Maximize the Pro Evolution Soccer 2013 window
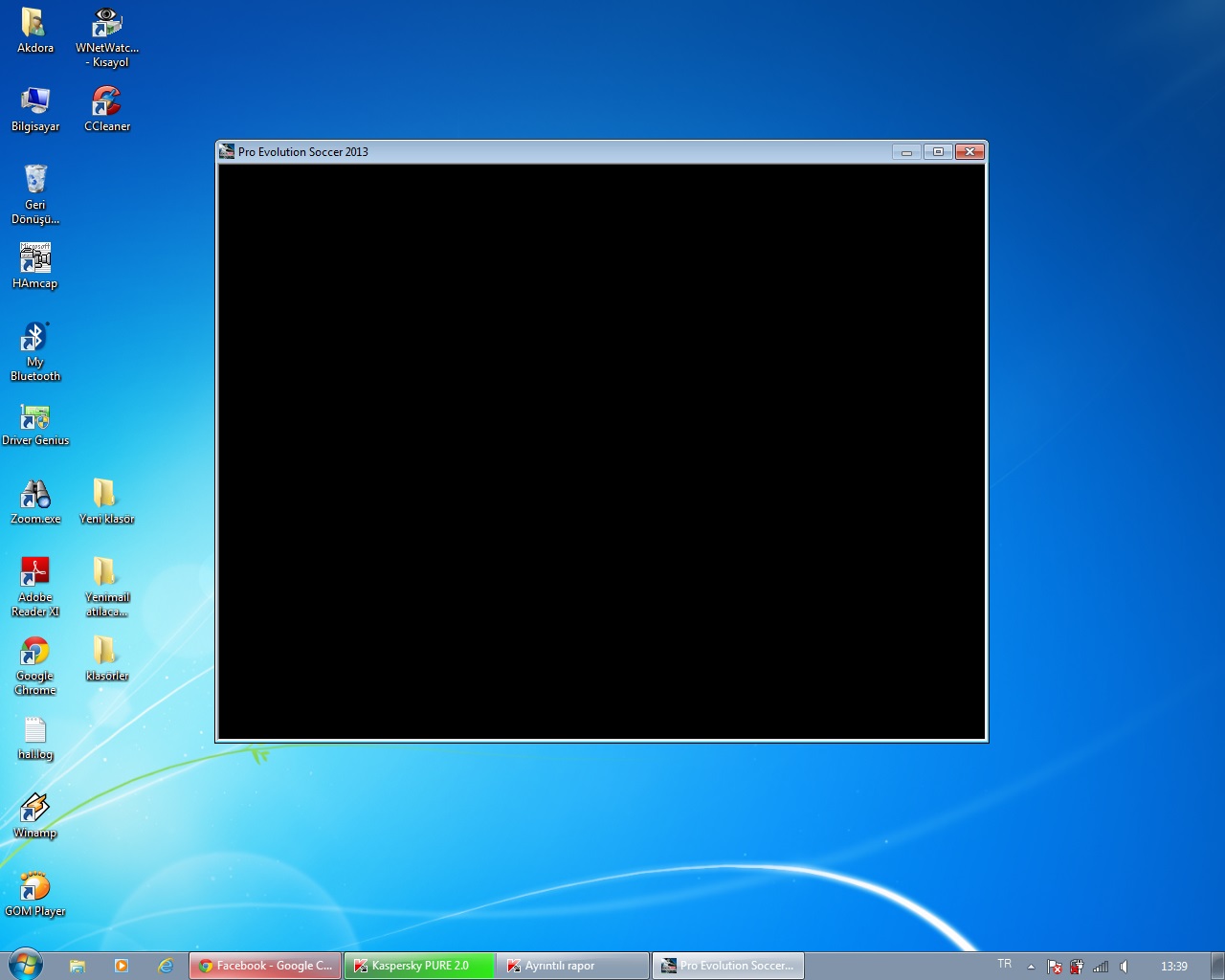The width and height of the screenshot is (1225, 980). point(938,151)
